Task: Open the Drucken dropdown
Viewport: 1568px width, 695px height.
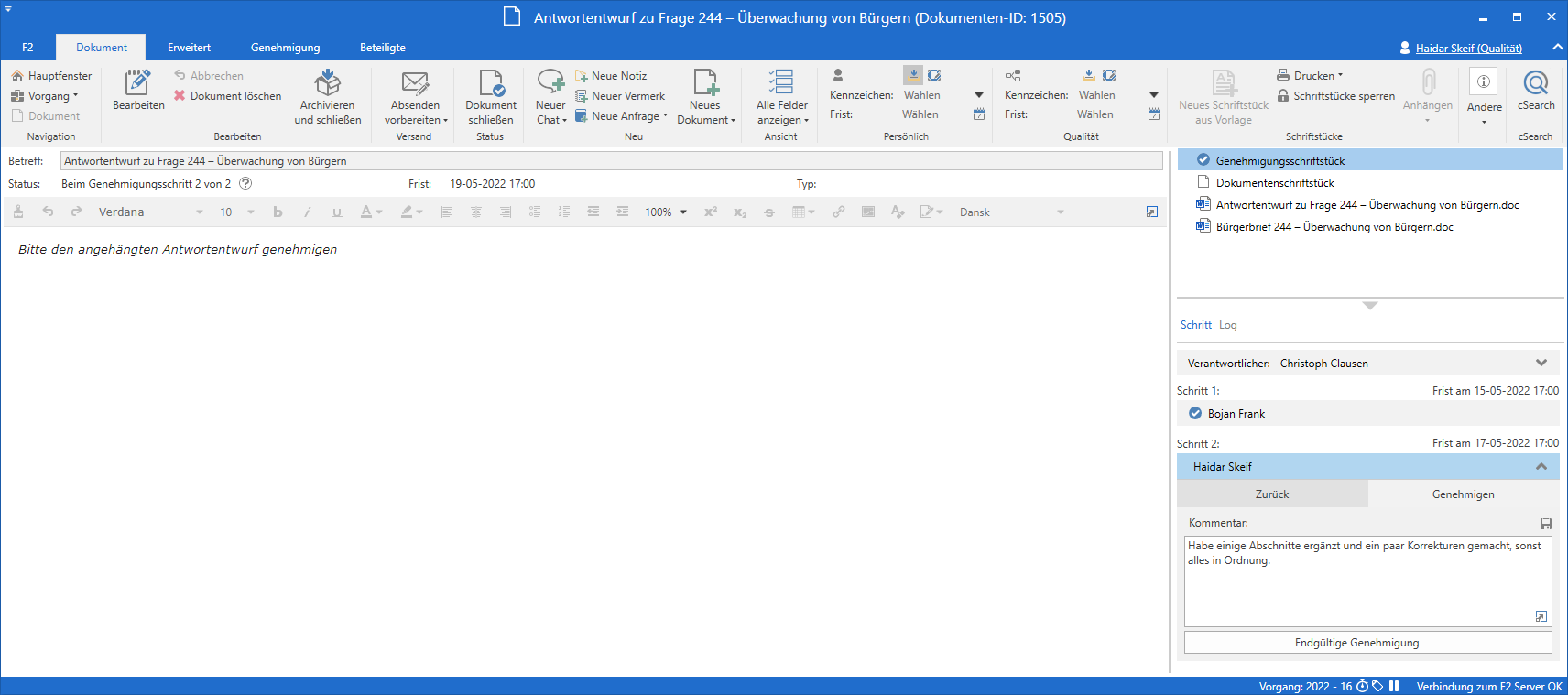Action: coord(1310,76)
